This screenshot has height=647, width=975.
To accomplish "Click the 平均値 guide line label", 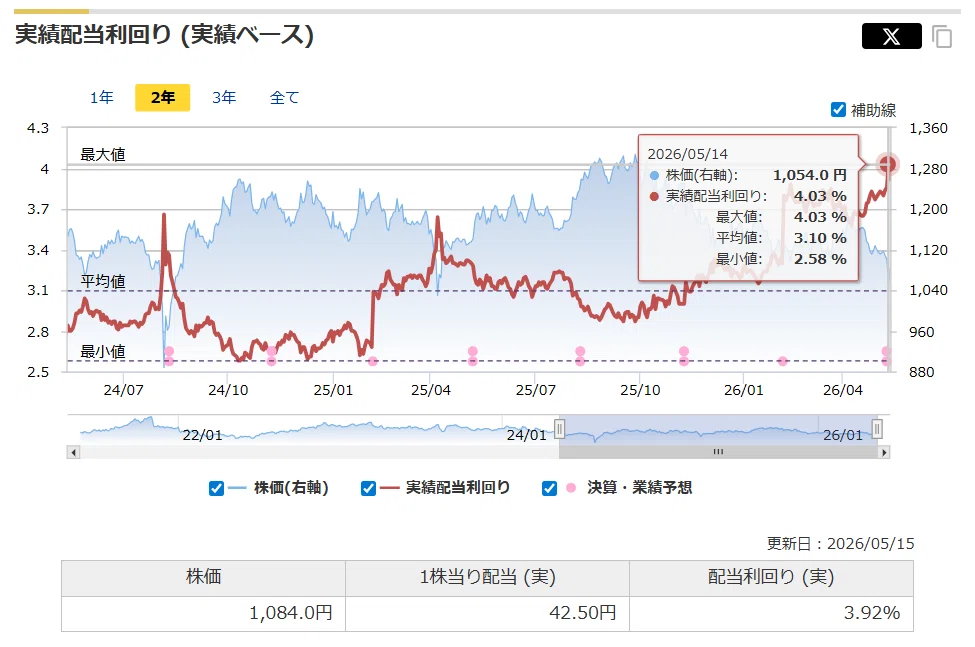I will click(103, 281).
